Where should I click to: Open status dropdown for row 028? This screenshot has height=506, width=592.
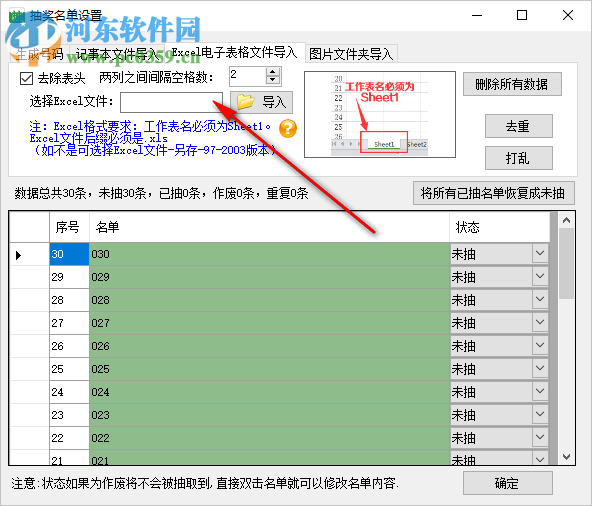click(x=540, y=300)
